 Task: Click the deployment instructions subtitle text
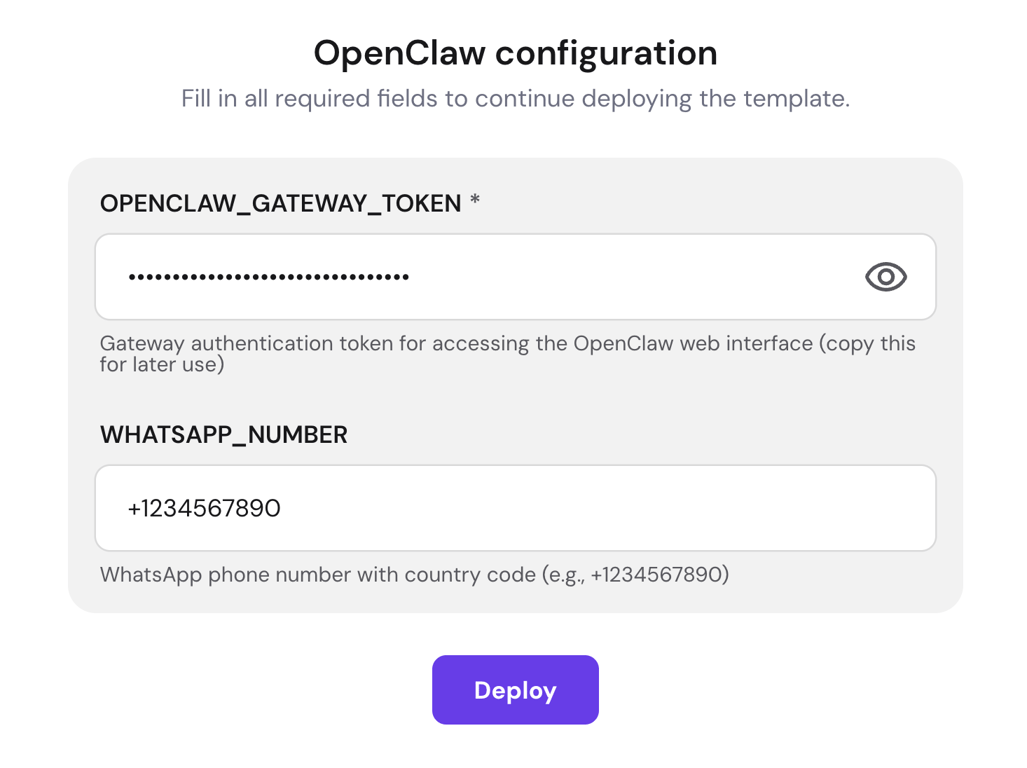click(x=515, y=98)
